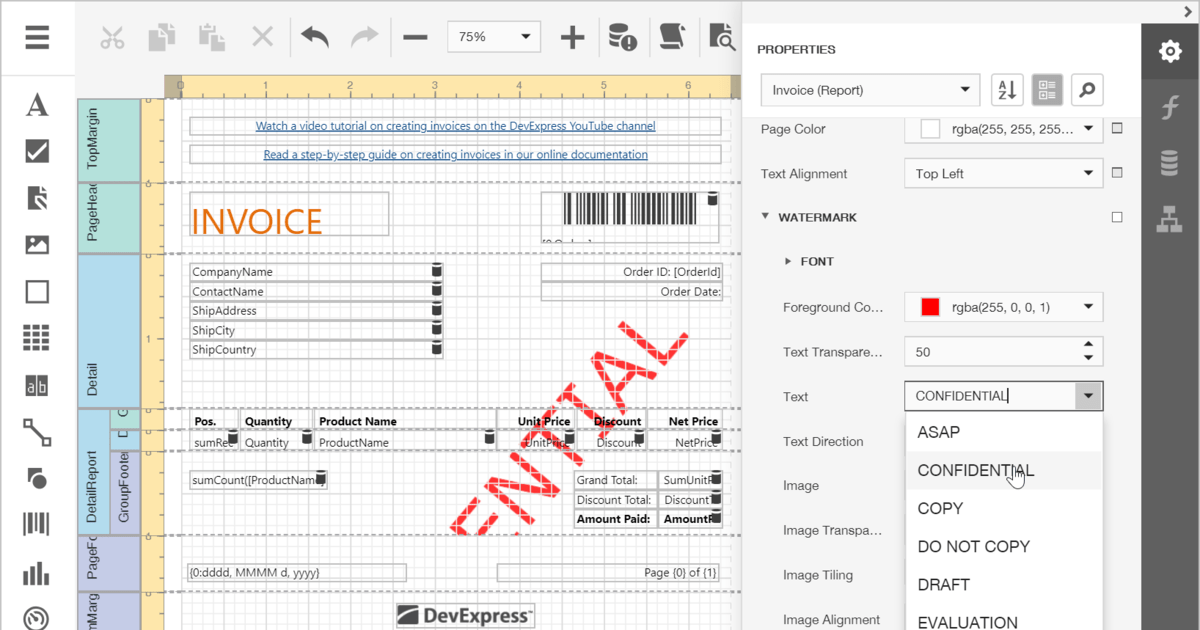
Task: Enable the Watermark section checkbox
Action: coord(1118,217)
